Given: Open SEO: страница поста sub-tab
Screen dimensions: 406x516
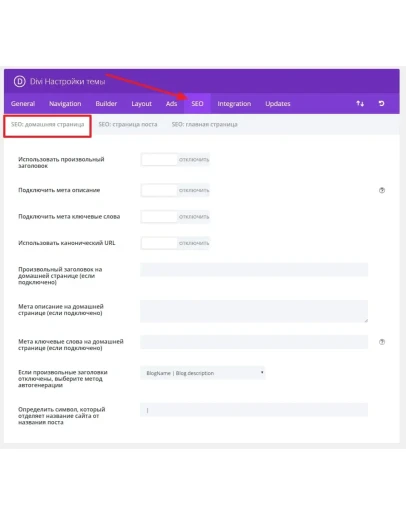Looking at the screenshot, I should coord(128,125).
